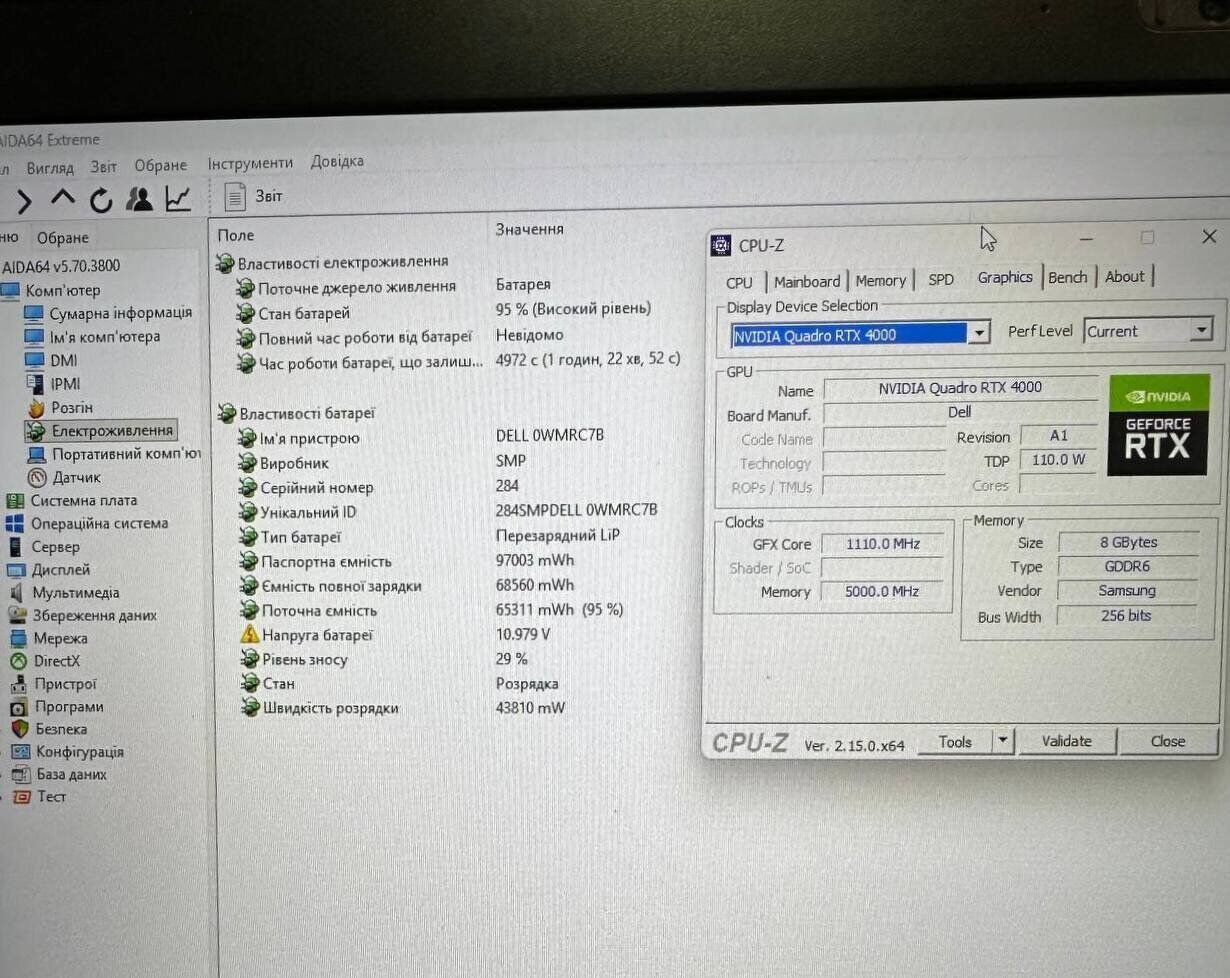1230x978 pixels.
Task: Select Операційна система Windows icon item
Action: pyautogui.click(x=99, y=523)
